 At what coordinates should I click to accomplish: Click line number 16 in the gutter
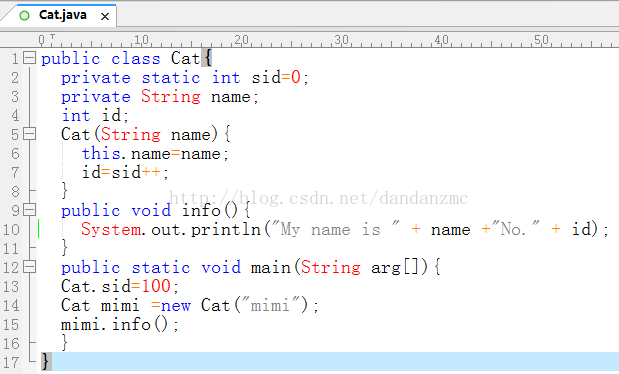click(11, 344)
